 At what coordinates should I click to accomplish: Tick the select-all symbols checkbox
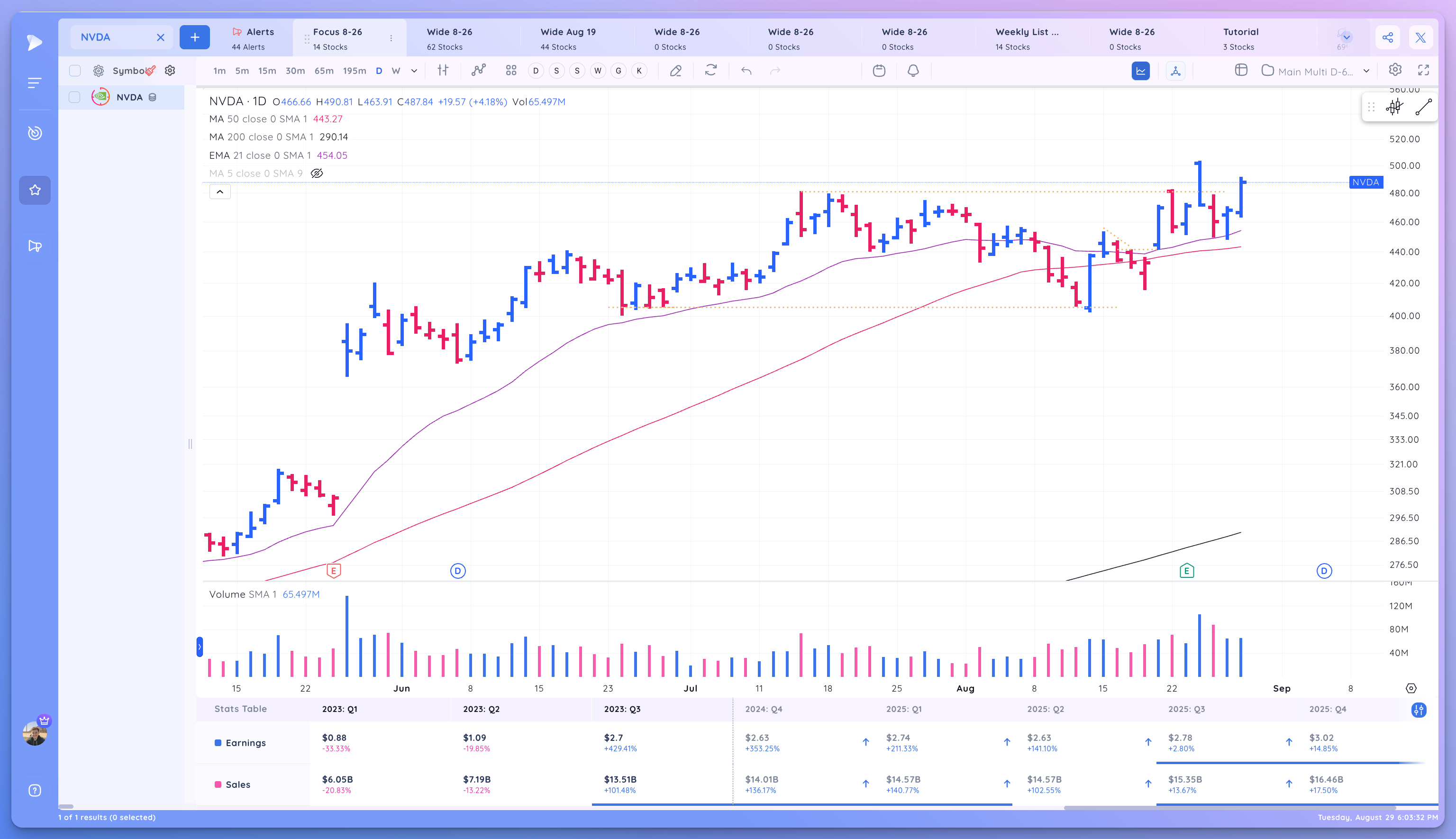75,70
